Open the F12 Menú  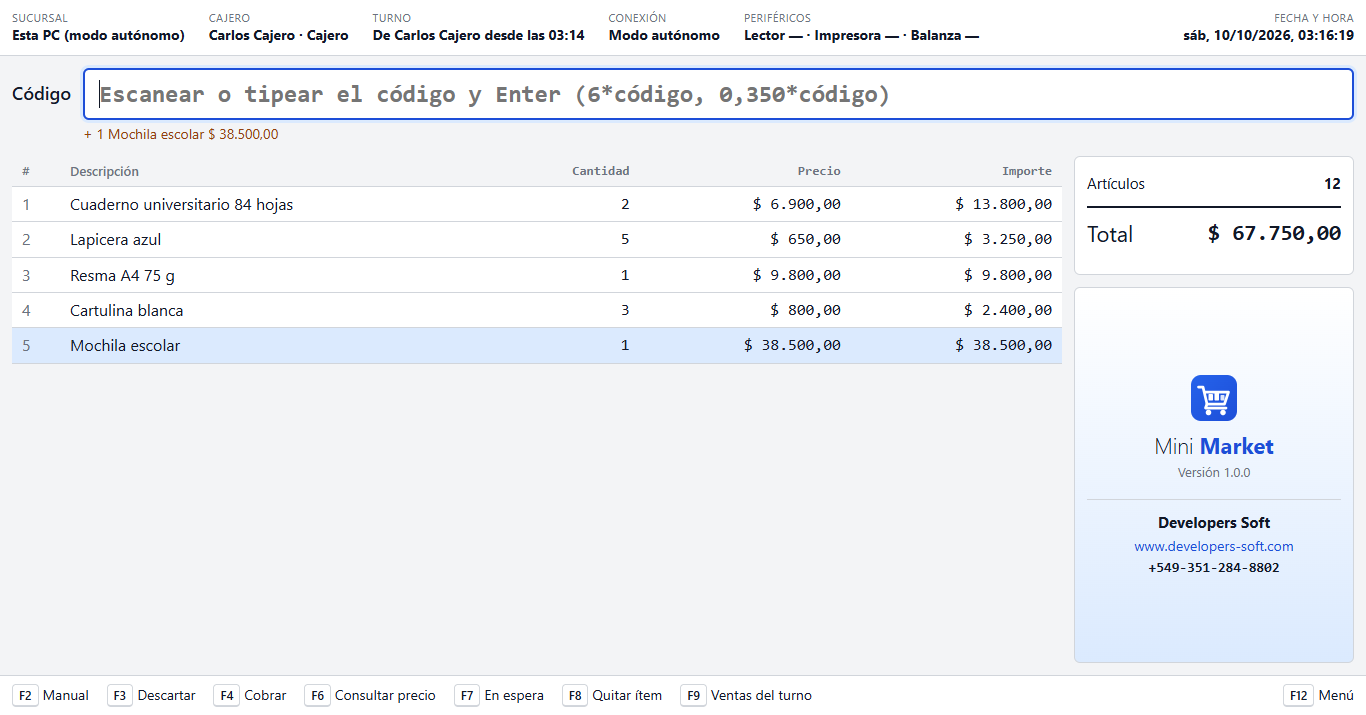[1320, 695]
